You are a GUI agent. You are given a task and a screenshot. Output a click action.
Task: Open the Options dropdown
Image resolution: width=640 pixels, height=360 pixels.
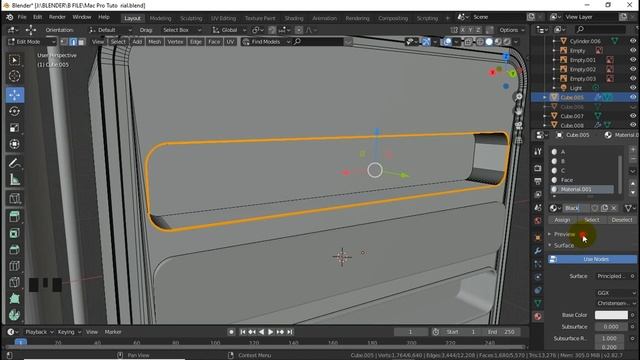(511, 30)
